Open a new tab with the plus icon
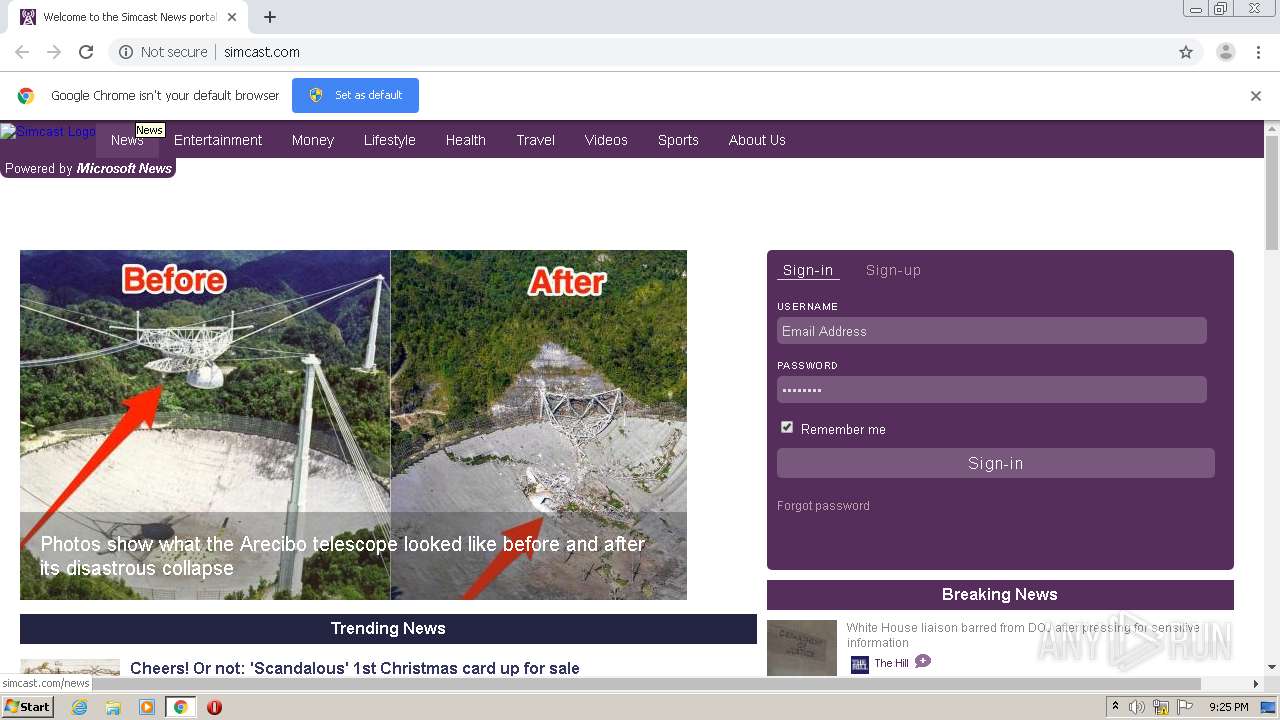Viewport: 1280px width, 720px height. coord(270,17)
